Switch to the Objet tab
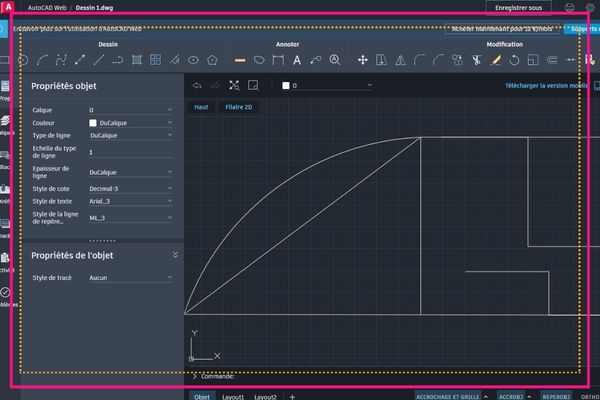The height and width of the screenshot is (400, 600). [202, 397]
